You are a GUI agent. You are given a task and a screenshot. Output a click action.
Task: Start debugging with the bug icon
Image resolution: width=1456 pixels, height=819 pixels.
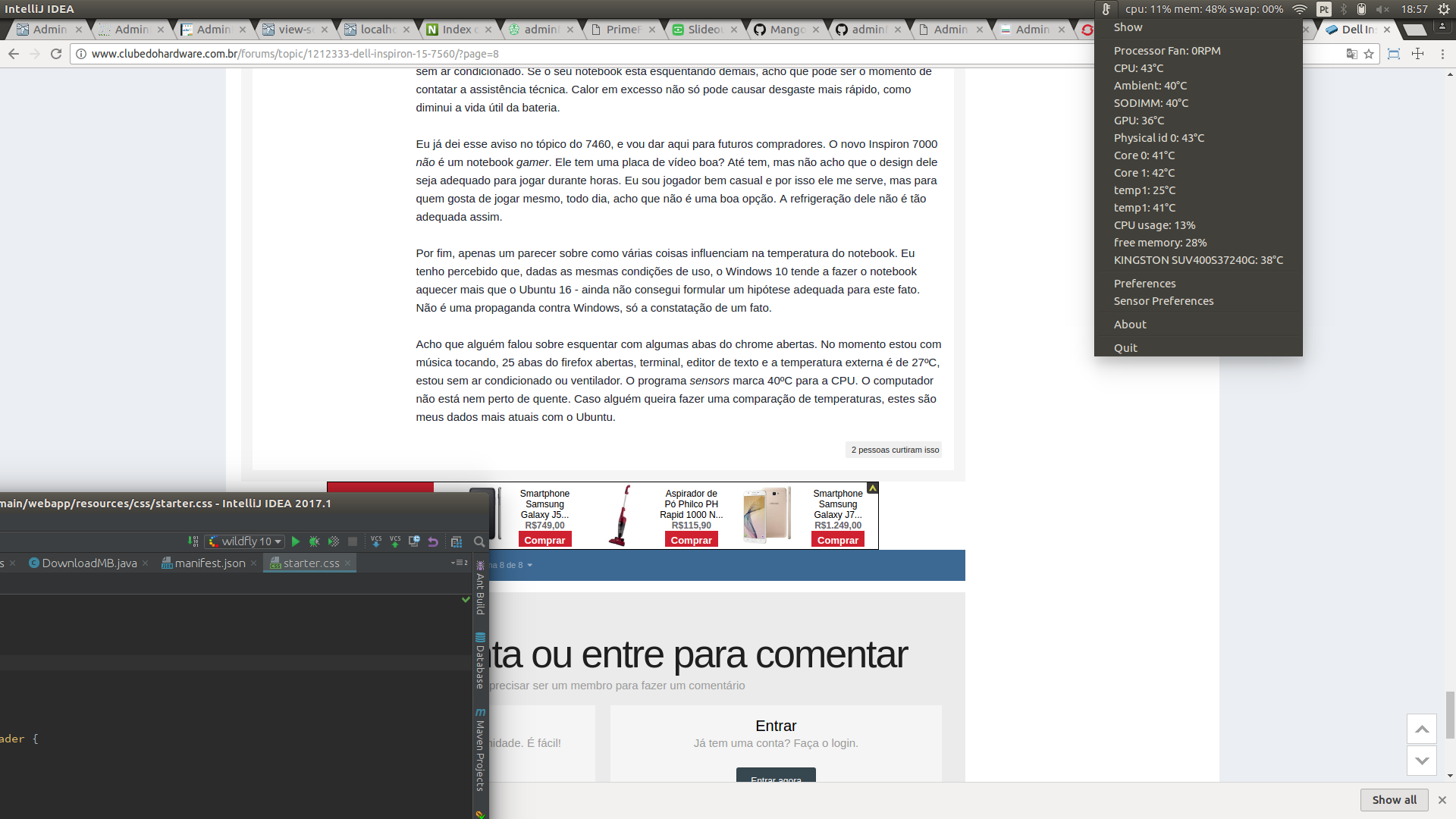(315, 541)
